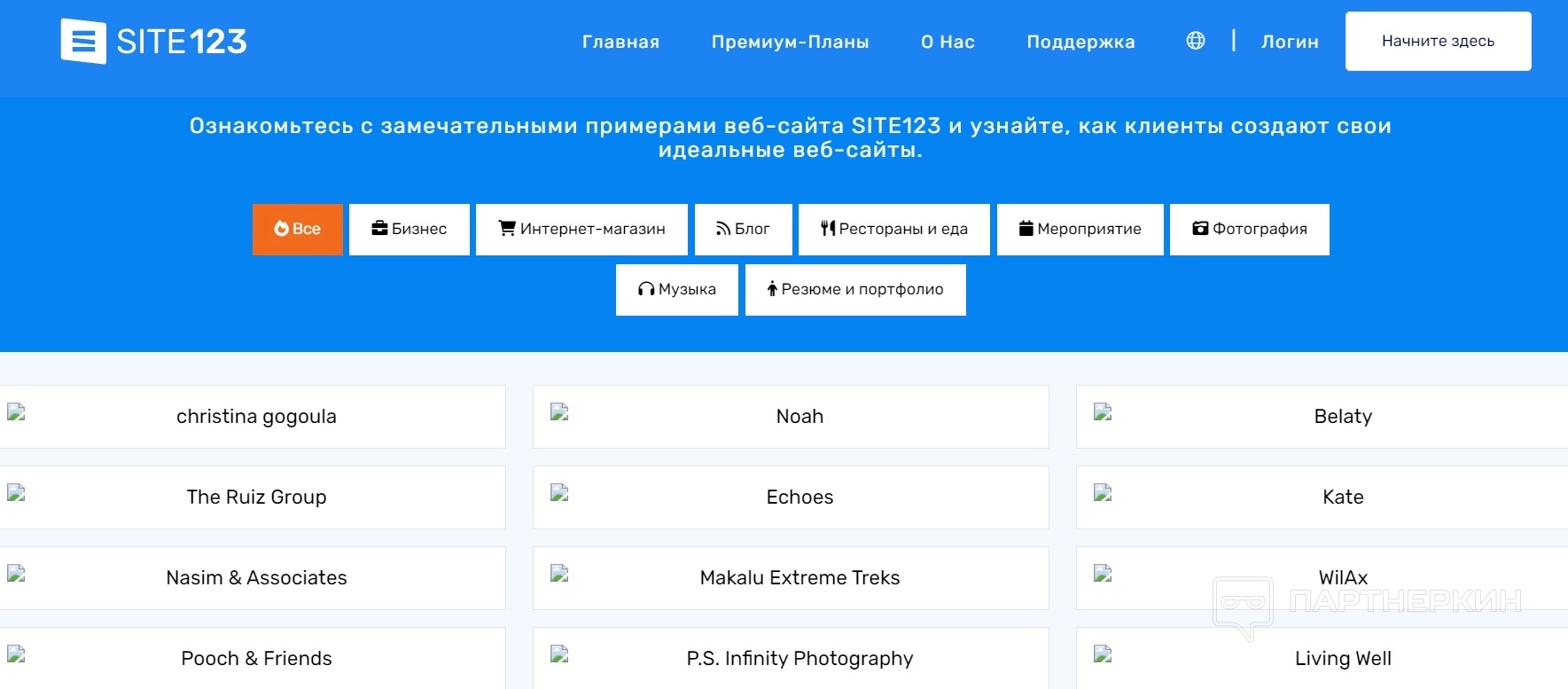Filter examples by Рестораны и еда
Screen dimensions: 1568x689
[894, 230]
